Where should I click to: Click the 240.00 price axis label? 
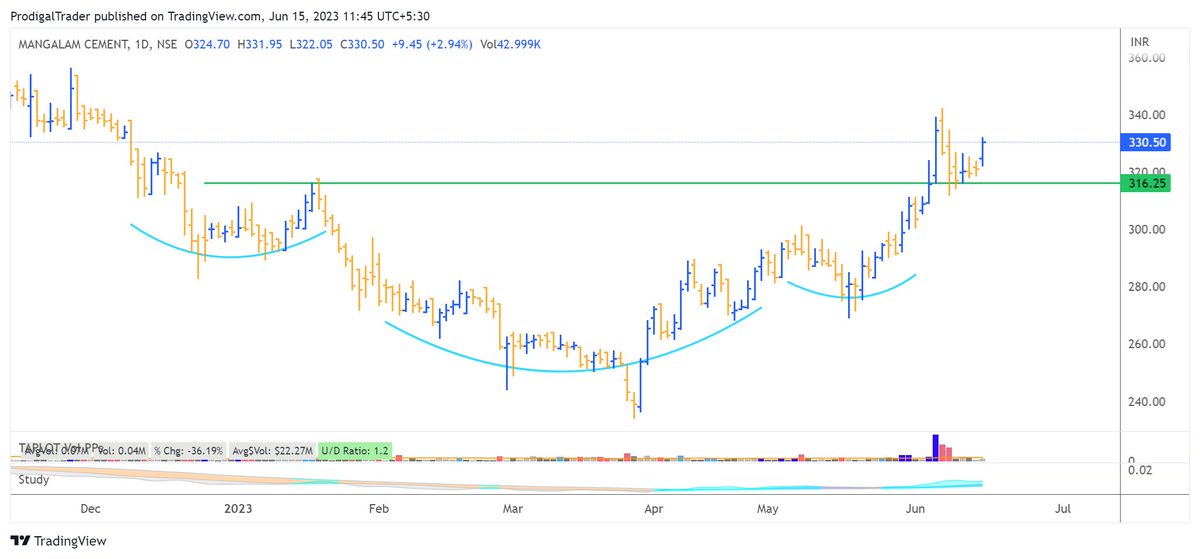1147,402
